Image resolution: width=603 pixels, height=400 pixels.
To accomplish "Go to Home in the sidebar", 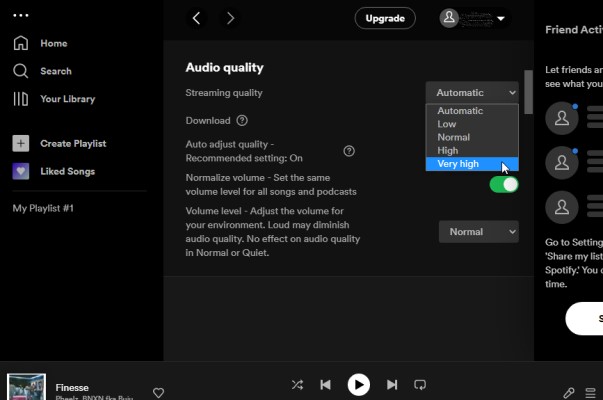I will 54,44.
